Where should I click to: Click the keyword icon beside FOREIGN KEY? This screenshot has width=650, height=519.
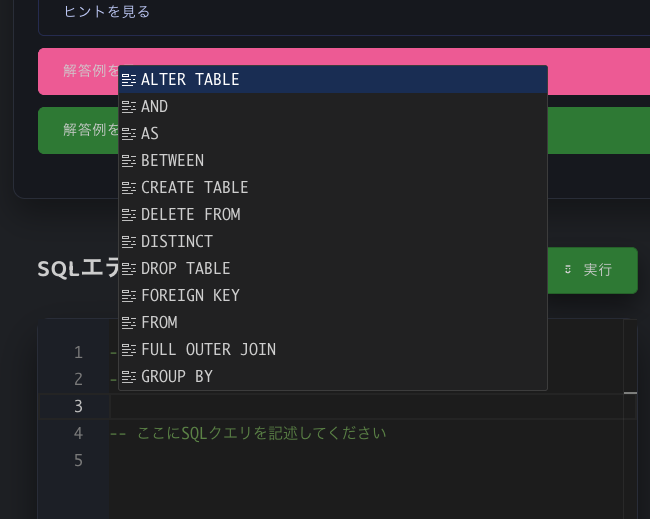pyautogui.click(x=128, y=295)
